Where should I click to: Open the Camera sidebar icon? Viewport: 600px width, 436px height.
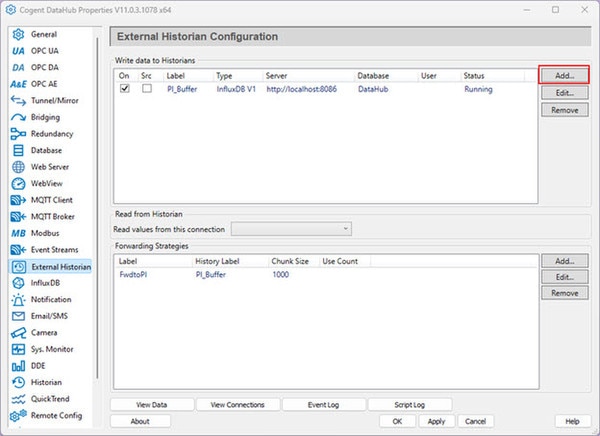(x=18, y=333)
